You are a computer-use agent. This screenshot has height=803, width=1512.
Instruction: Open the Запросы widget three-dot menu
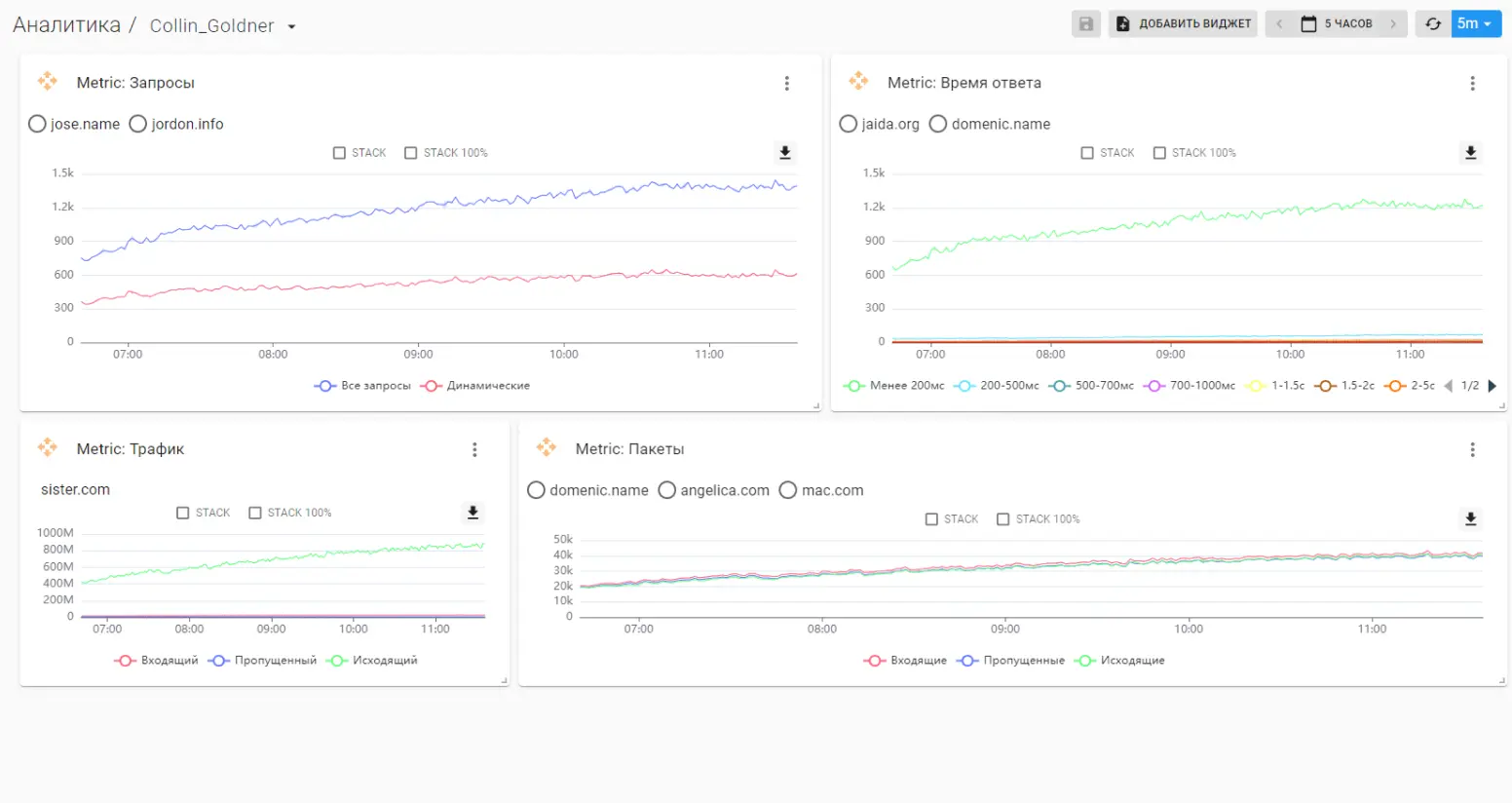[787, 84]
